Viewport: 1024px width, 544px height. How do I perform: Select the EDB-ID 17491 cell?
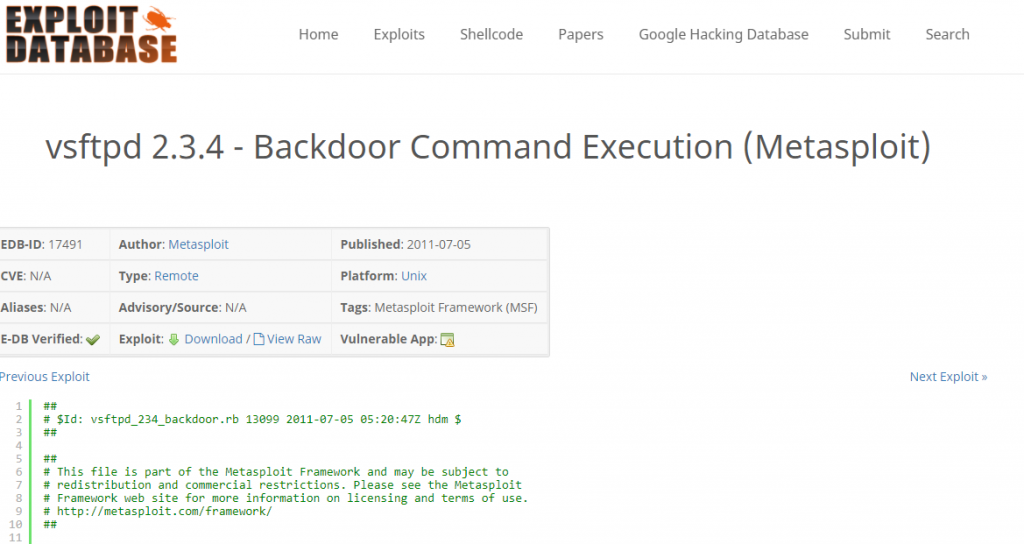pyautogui.click(x=54, y=244)
